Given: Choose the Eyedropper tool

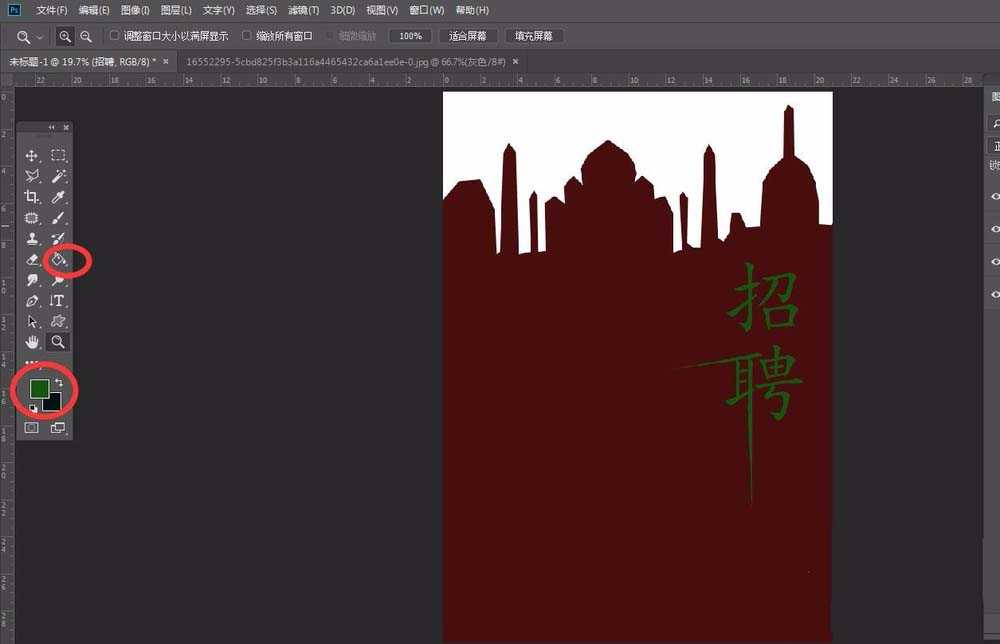Looking at the screenshot, I should click(x=58, y=197).
